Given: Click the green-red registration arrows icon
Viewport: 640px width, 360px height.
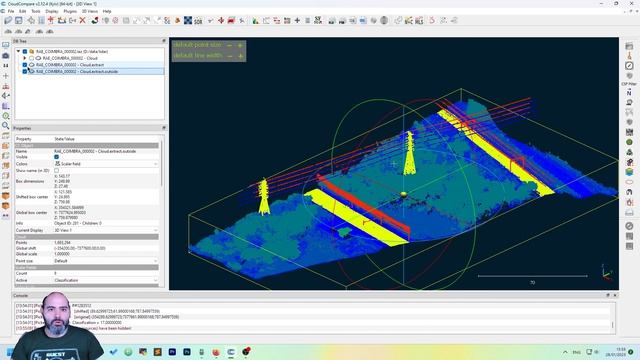Looking at the screenshot, I should [95, 20].
